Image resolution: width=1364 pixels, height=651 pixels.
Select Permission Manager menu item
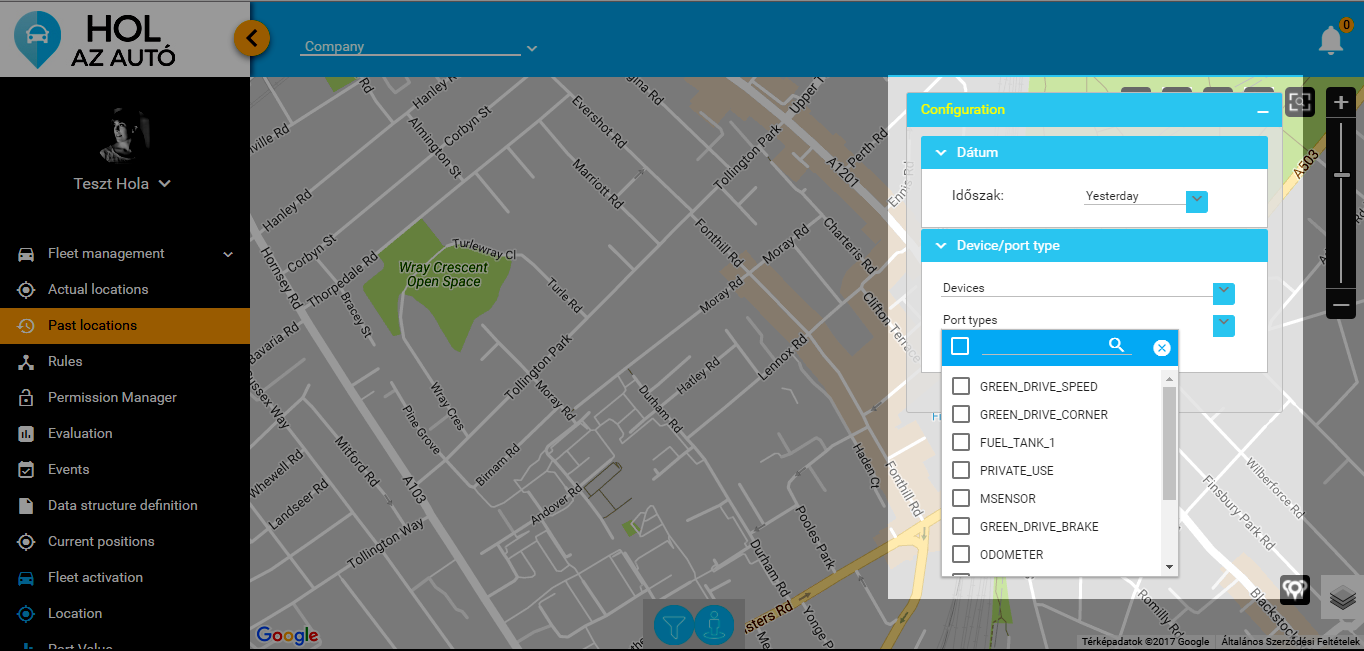(112, 397)
